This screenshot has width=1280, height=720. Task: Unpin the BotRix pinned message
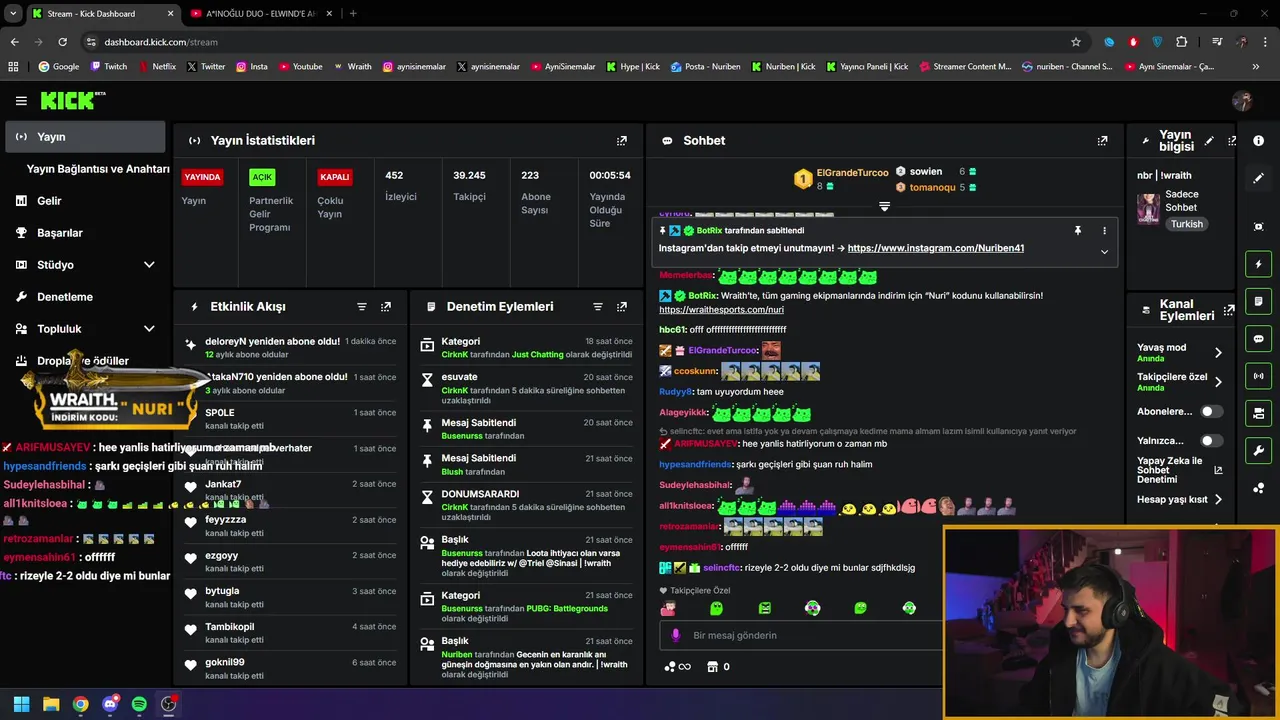[x=1077, y=231]
